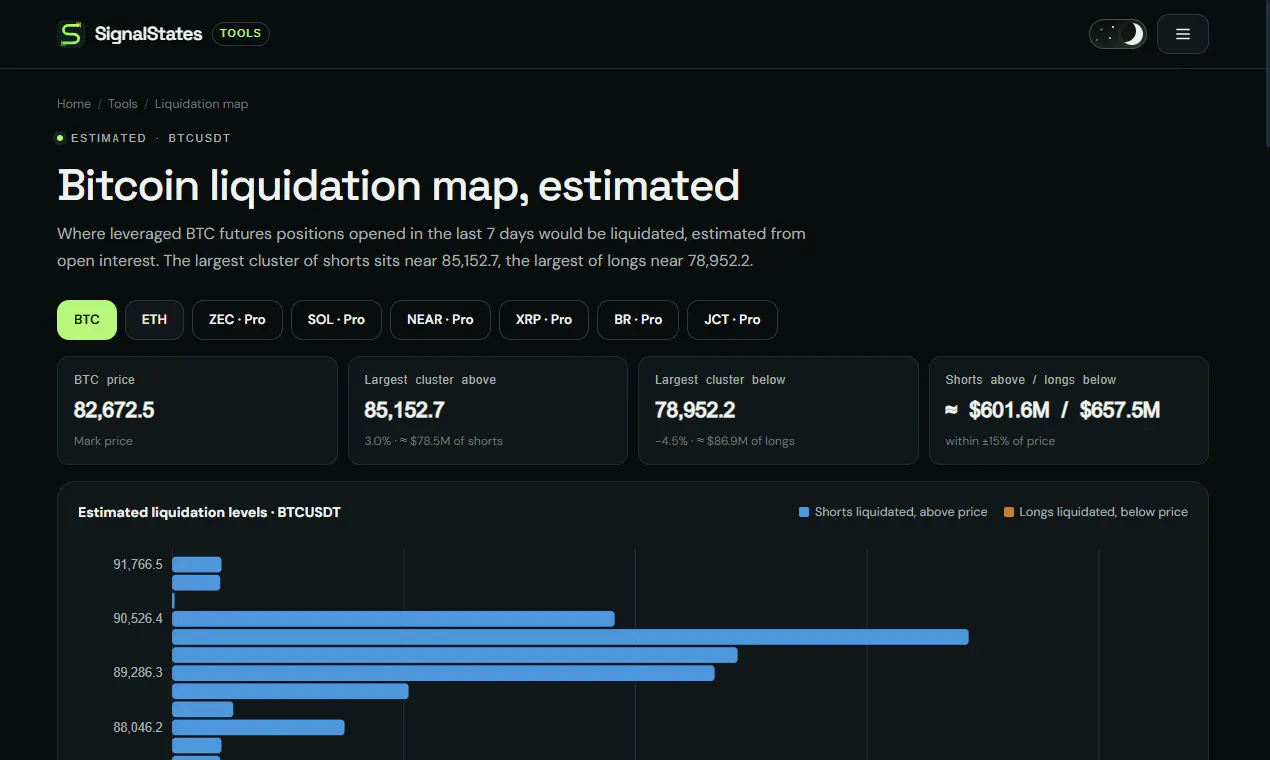Switch to XRP · Pro tab

[x=544, y=320]
